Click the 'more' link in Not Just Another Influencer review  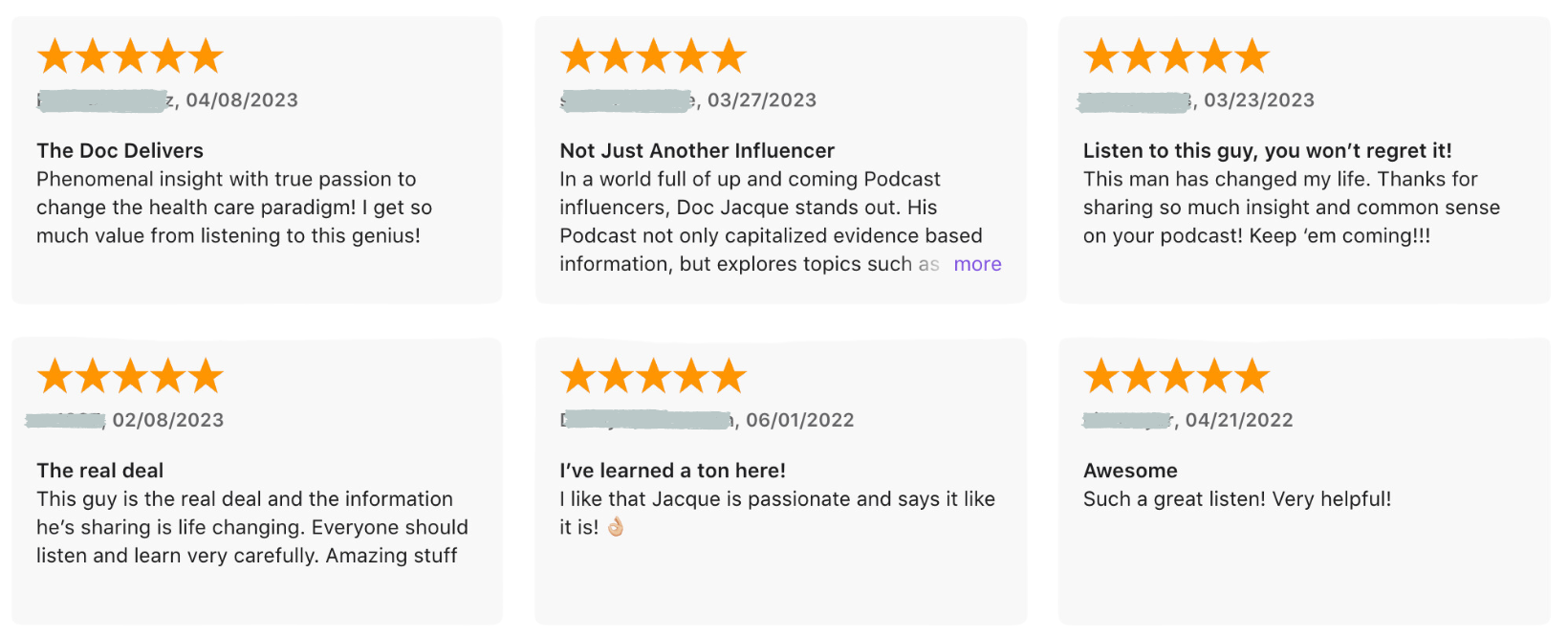pyautogui.click(x=977, y=264)
